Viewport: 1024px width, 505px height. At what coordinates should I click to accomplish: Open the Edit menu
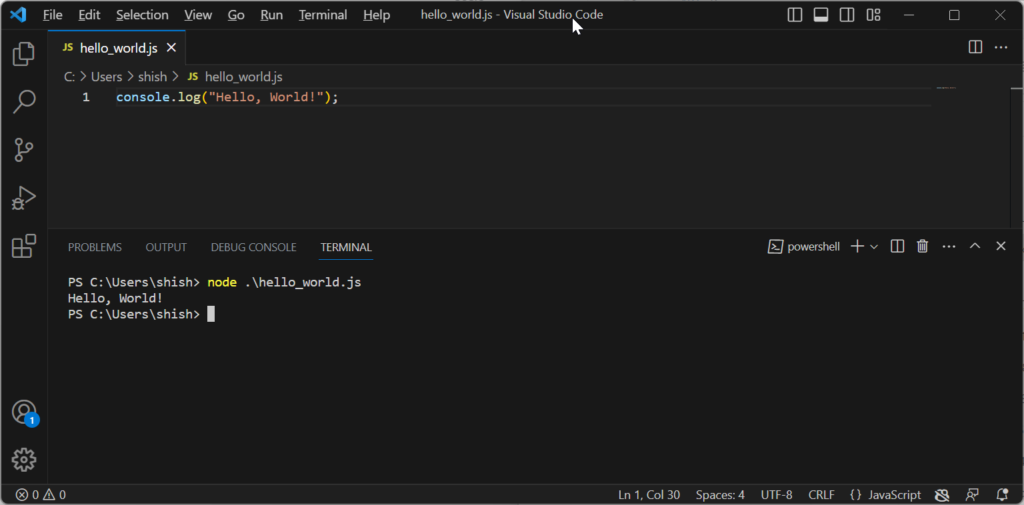[89, 14]
